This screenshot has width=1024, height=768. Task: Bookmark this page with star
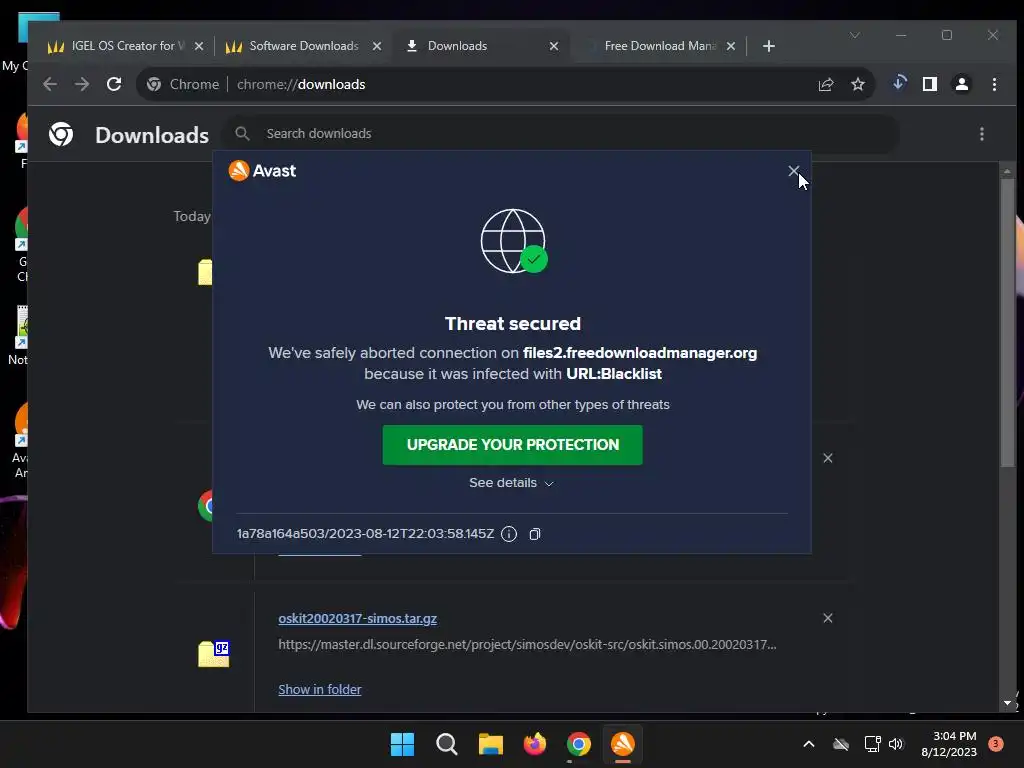pos(858,84)
